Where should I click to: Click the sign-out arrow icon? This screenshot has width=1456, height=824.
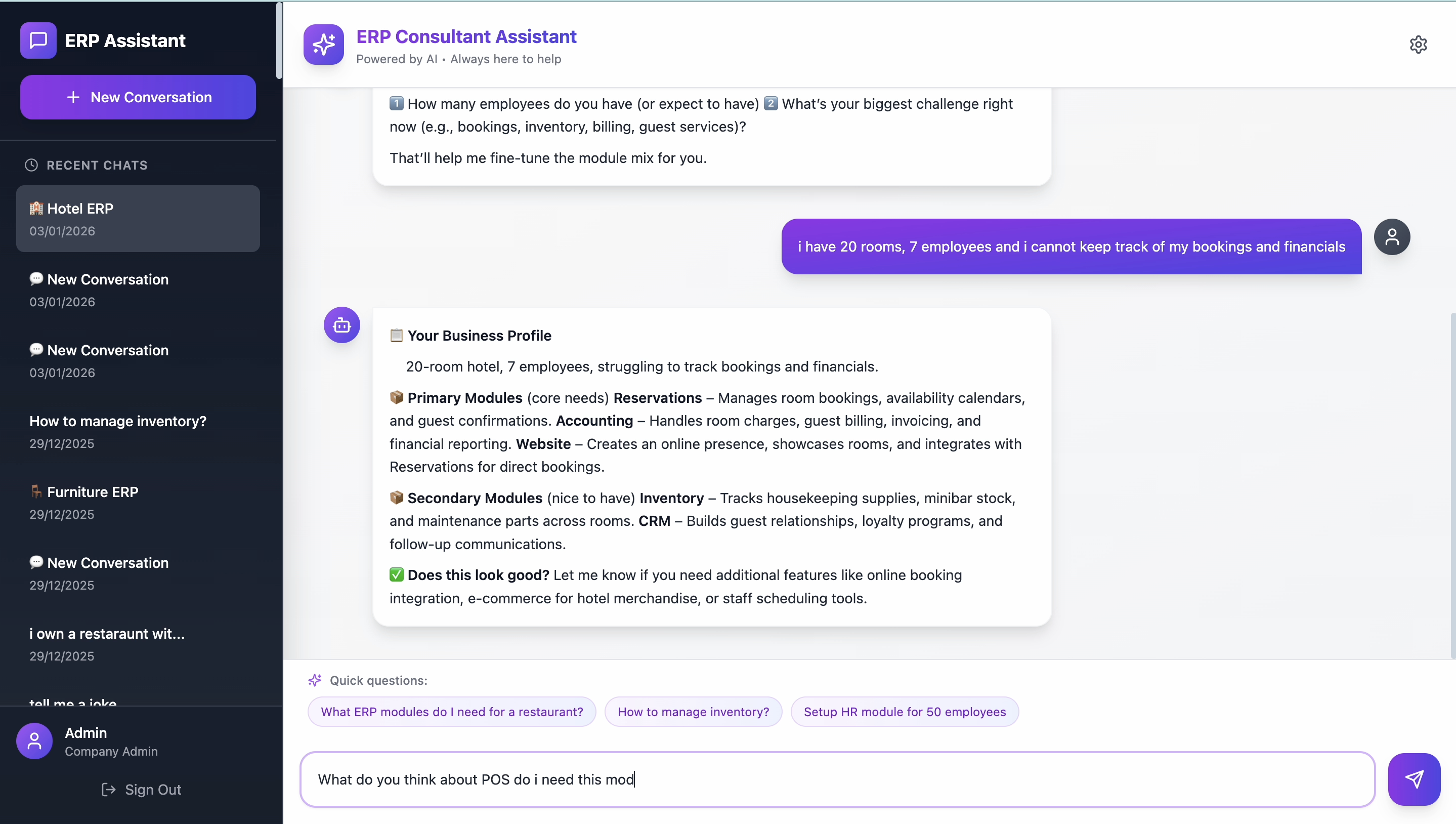pyautogui.click(x=108, y=790)
